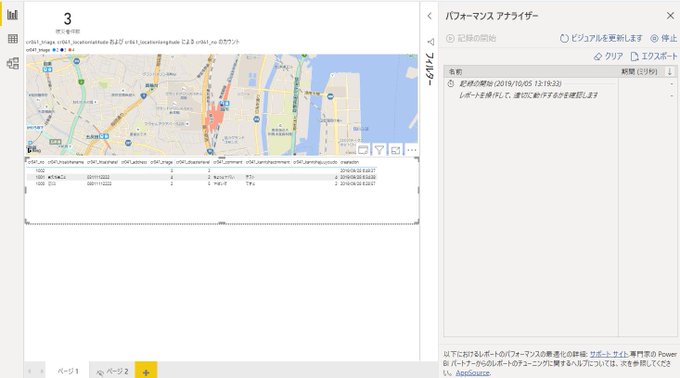Screen dimensions: 680x378
Task: Click the orange legend marker for triage 4
Action: coord(69,50)
